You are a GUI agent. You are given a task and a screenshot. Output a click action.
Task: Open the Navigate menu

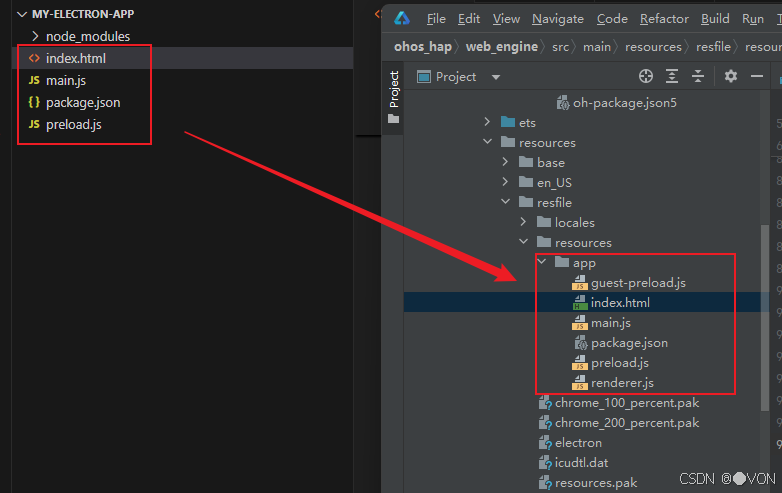tap(558, 19)
